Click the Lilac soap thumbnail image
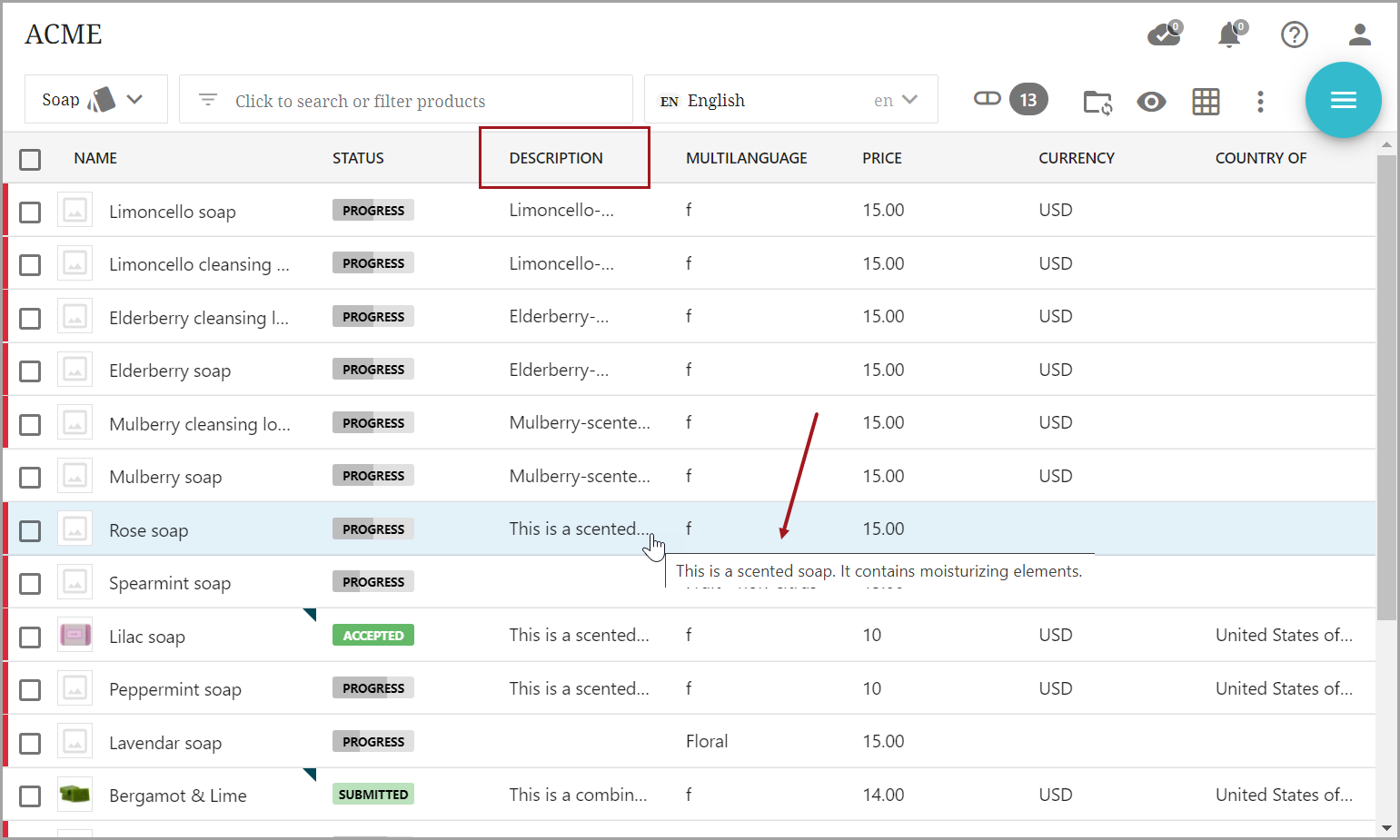The width and height of the screenshot is (1400, 840). [x=75, y=636]
